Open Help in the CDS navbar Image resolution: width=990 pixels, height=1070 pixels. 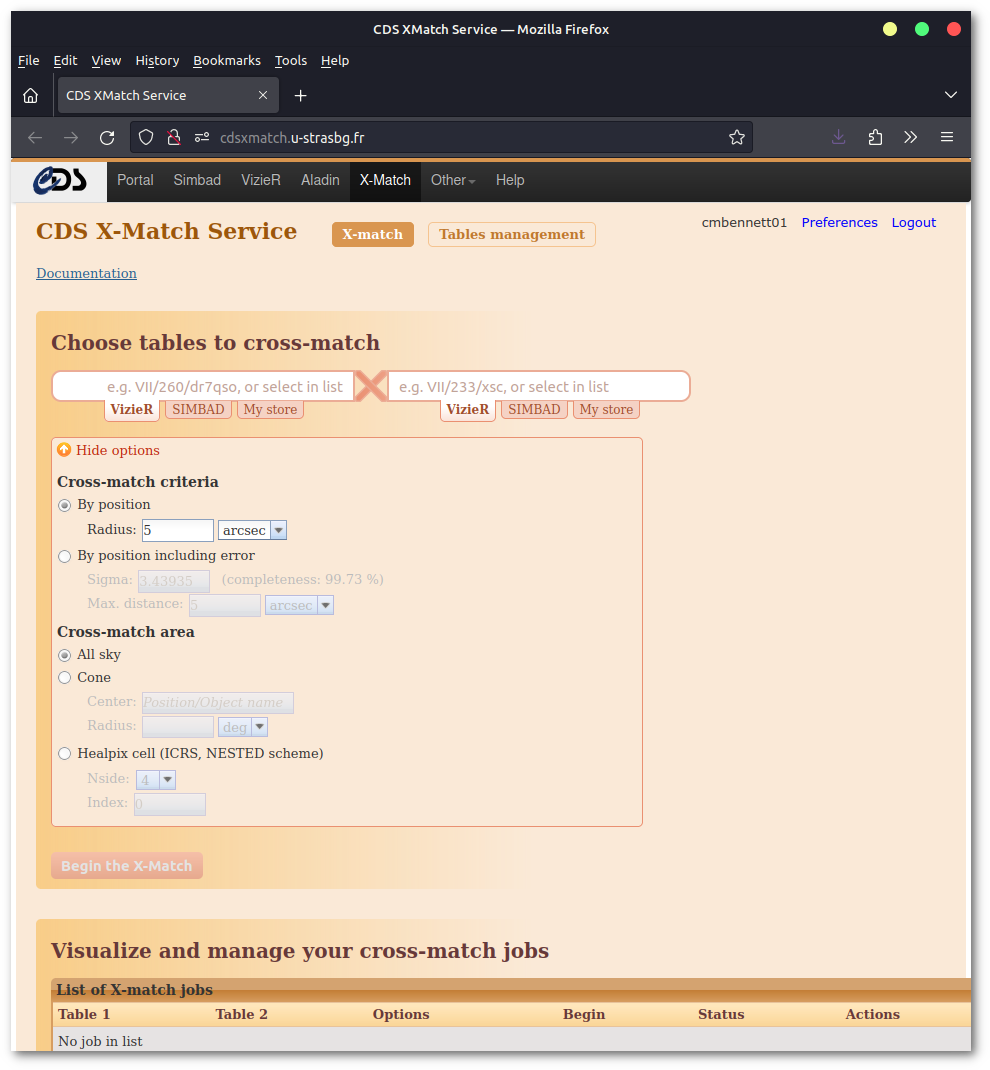pos(510,180)
